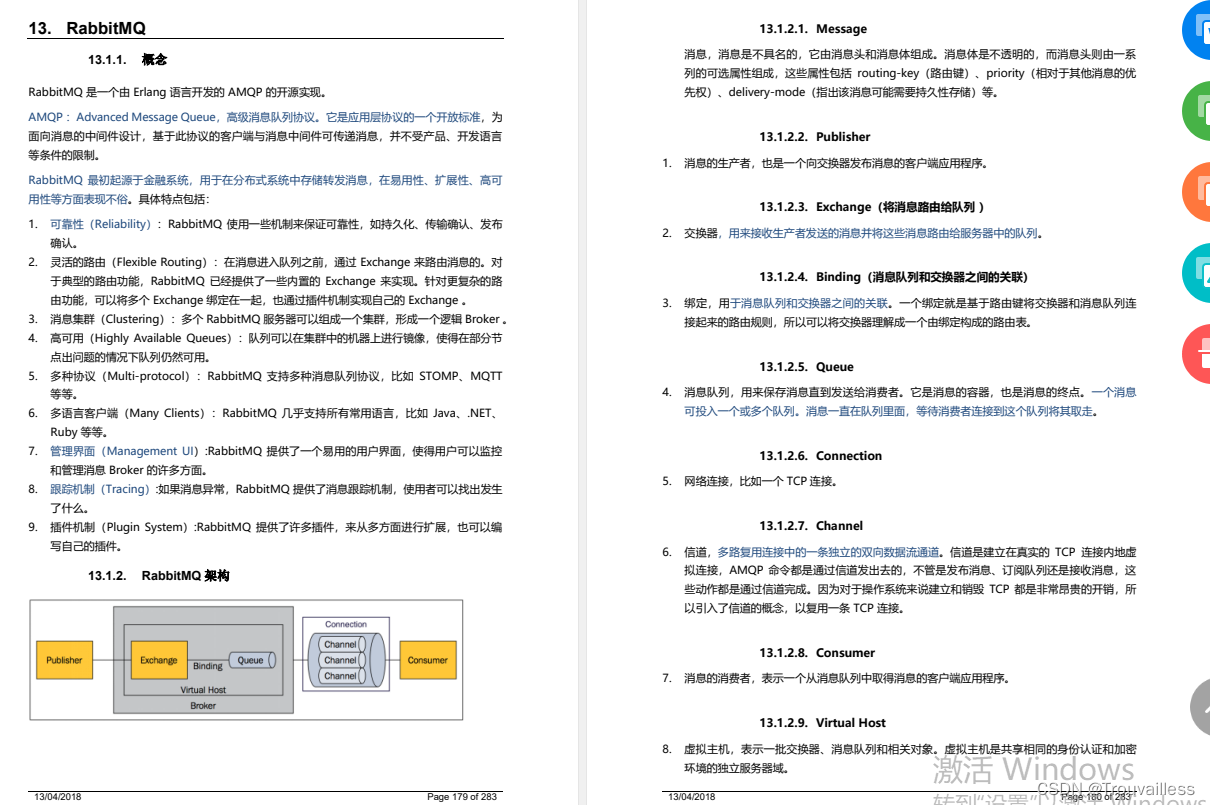The width and height of the screenshot is (1210, 805).
Task: Click the green round floating button
Action: point(1197,111)
